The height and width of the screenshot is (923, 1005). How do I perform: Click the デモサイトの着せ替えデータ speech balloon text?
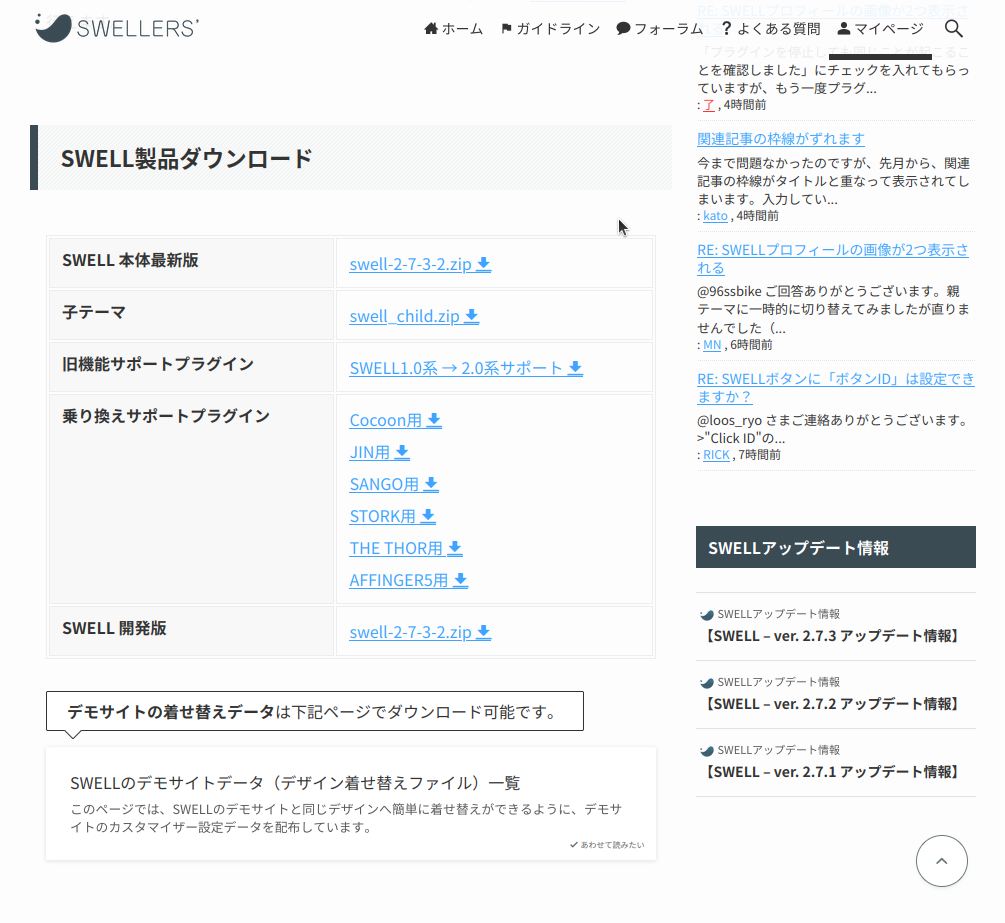pos(315,711)
